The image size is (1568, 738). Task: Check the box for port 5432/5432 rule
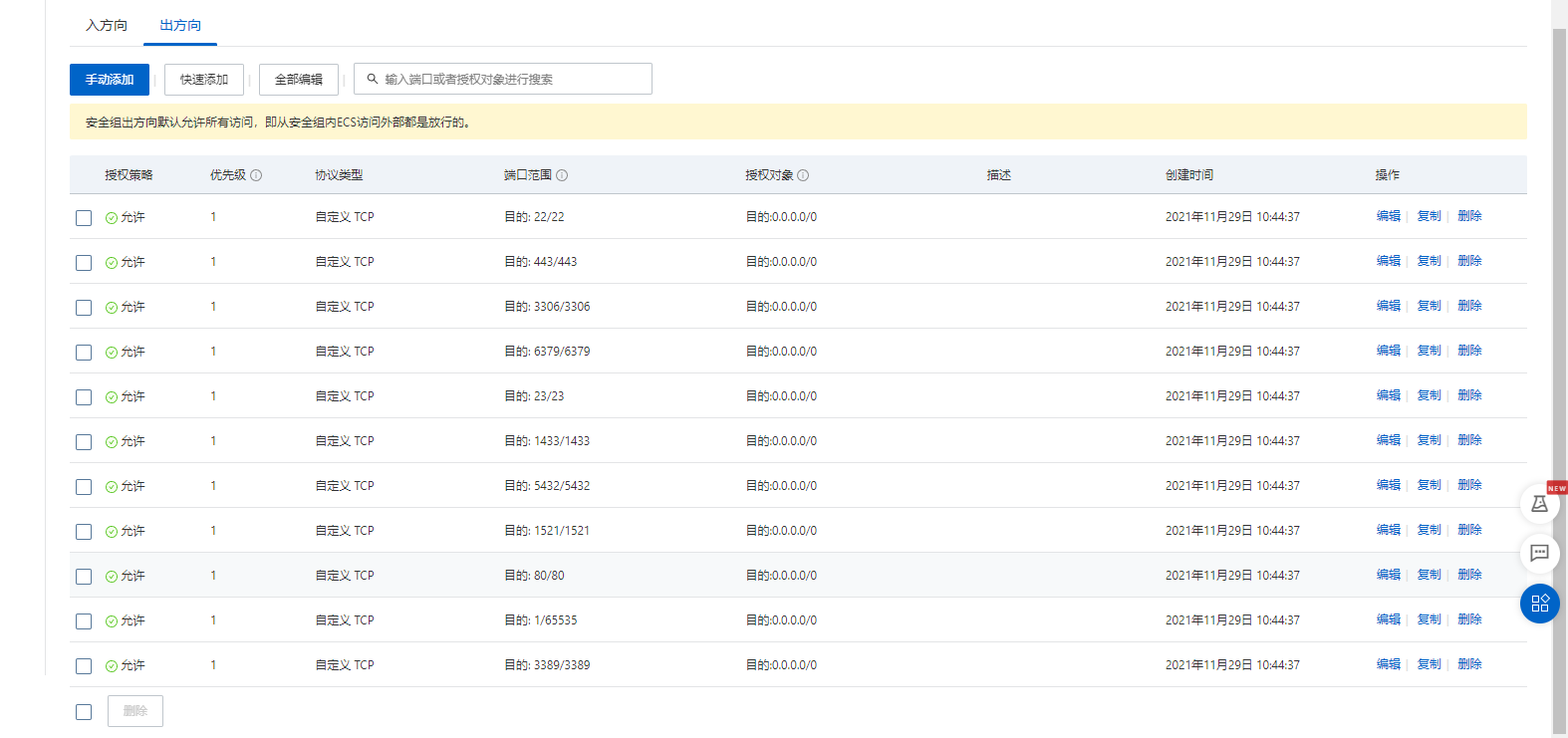coord(84,487)
